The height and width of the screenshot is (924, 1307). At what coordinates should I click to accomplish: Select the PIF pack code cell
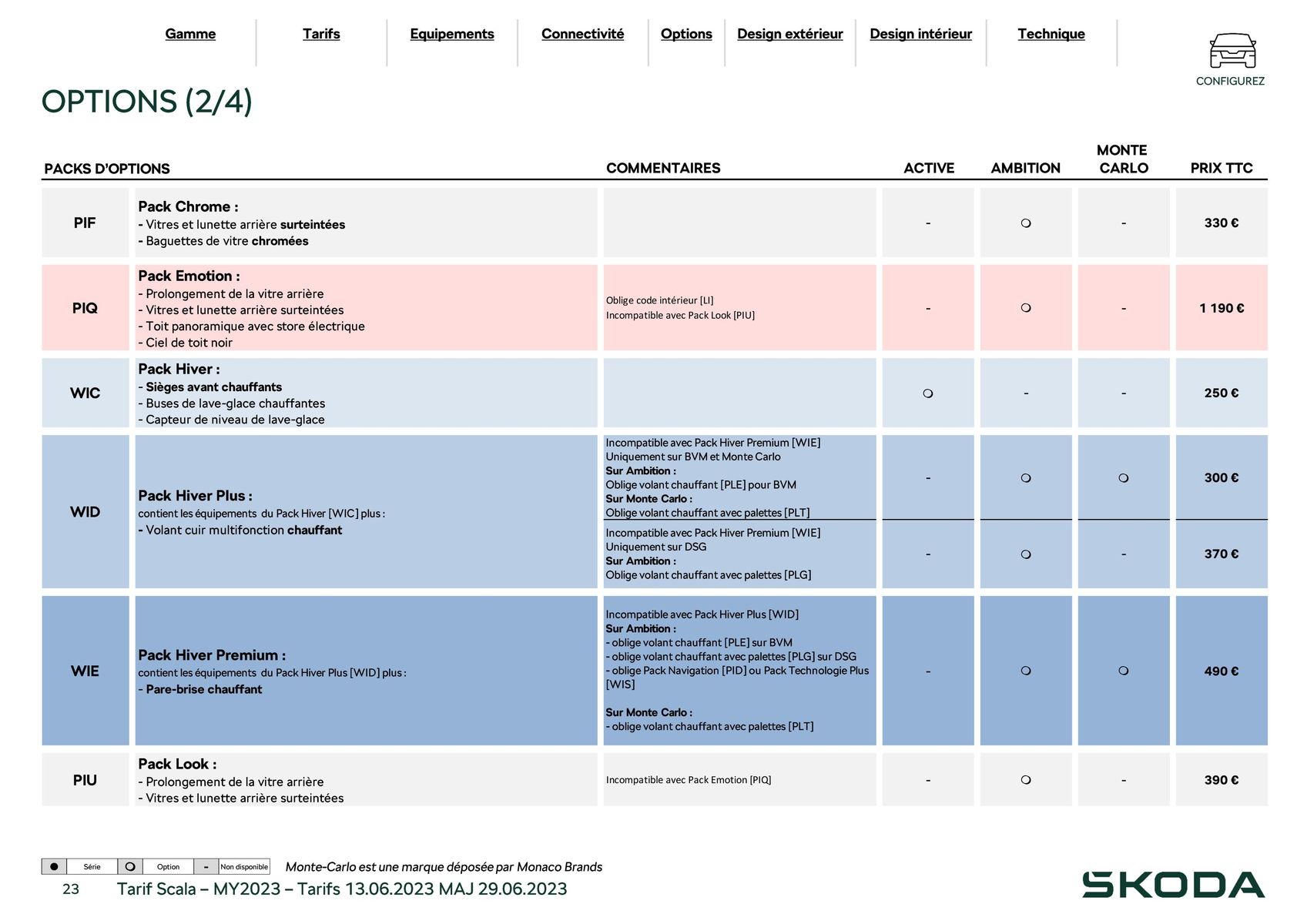point(85,223)
